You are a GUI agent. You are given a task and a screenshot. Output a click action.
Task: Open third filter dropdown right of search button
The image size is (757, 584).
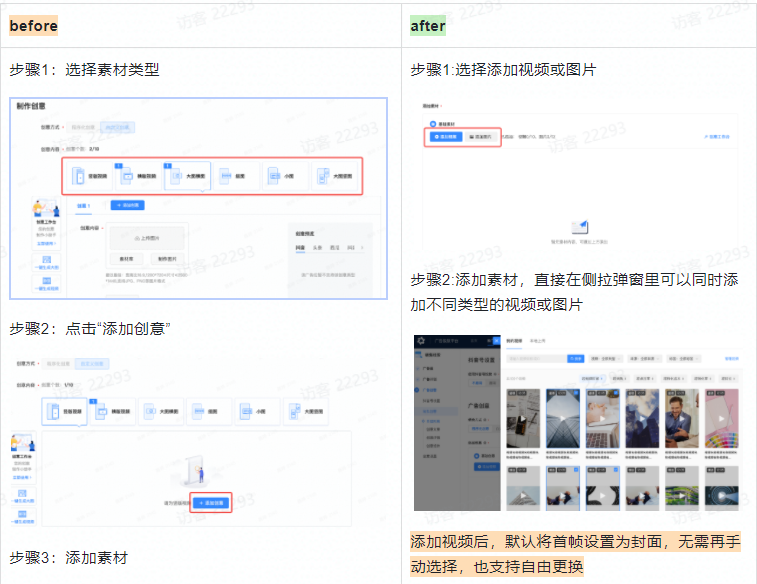tap(684, 359)
